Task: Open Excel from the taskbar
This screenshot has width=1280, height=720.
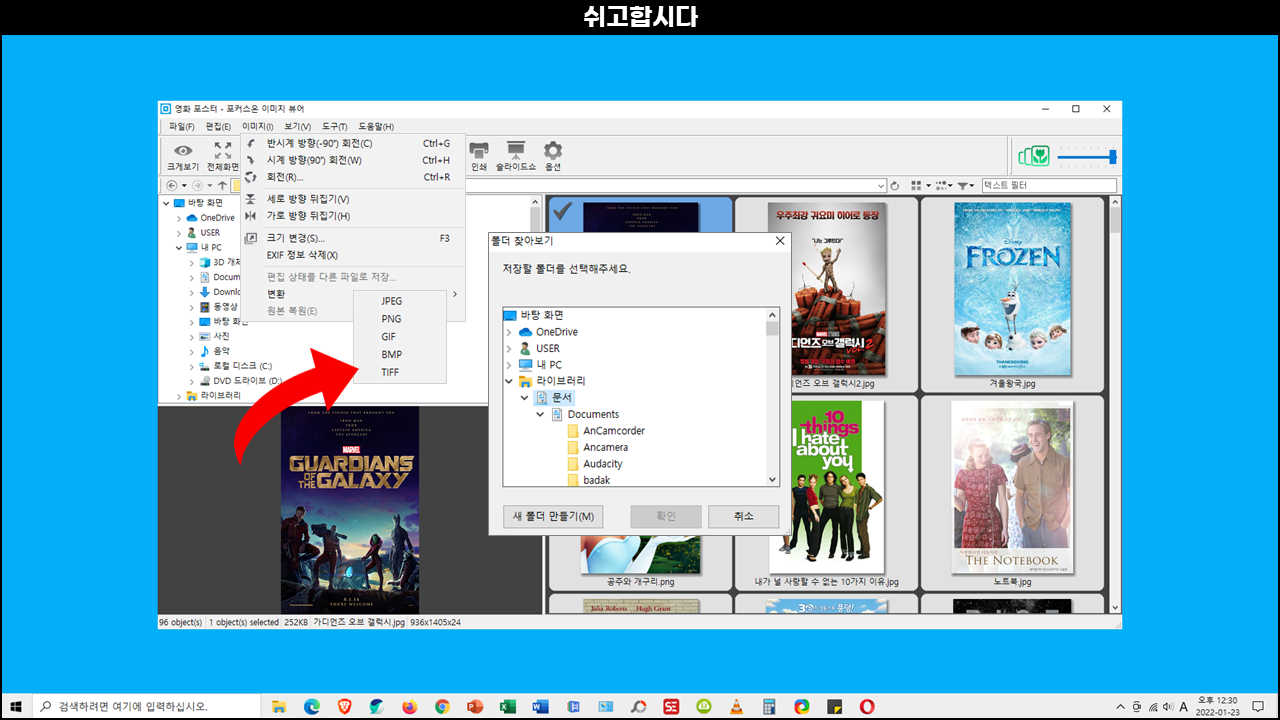Action: pos(508,706)
